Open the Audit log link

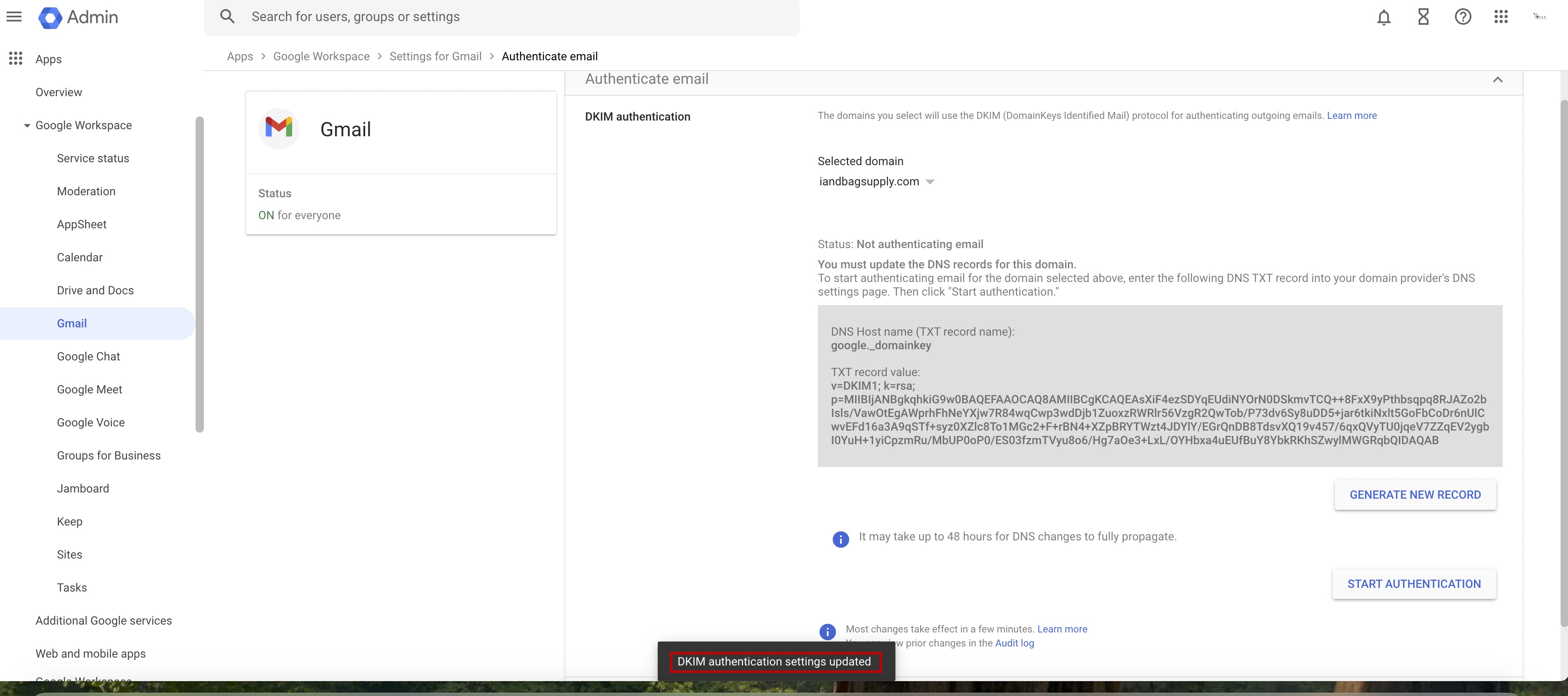pos(1014,643)
